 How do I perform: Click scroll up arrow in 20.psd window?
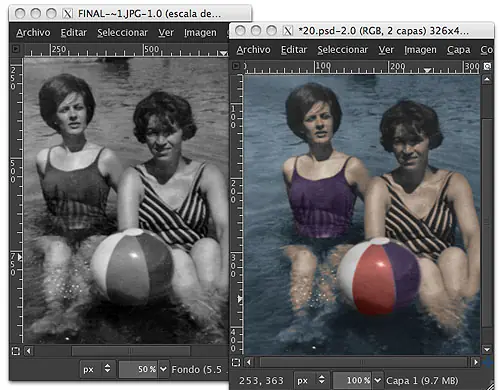tap(487, 80)
